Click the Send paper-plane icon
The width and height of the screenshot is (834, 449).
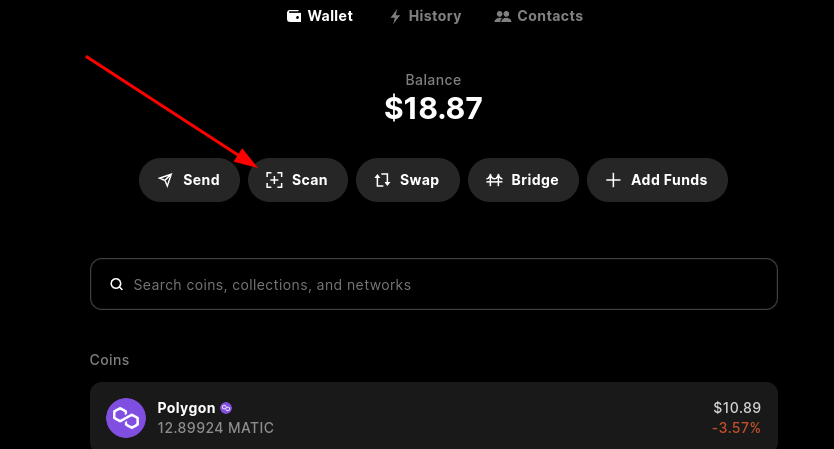(x=166, y=180)
